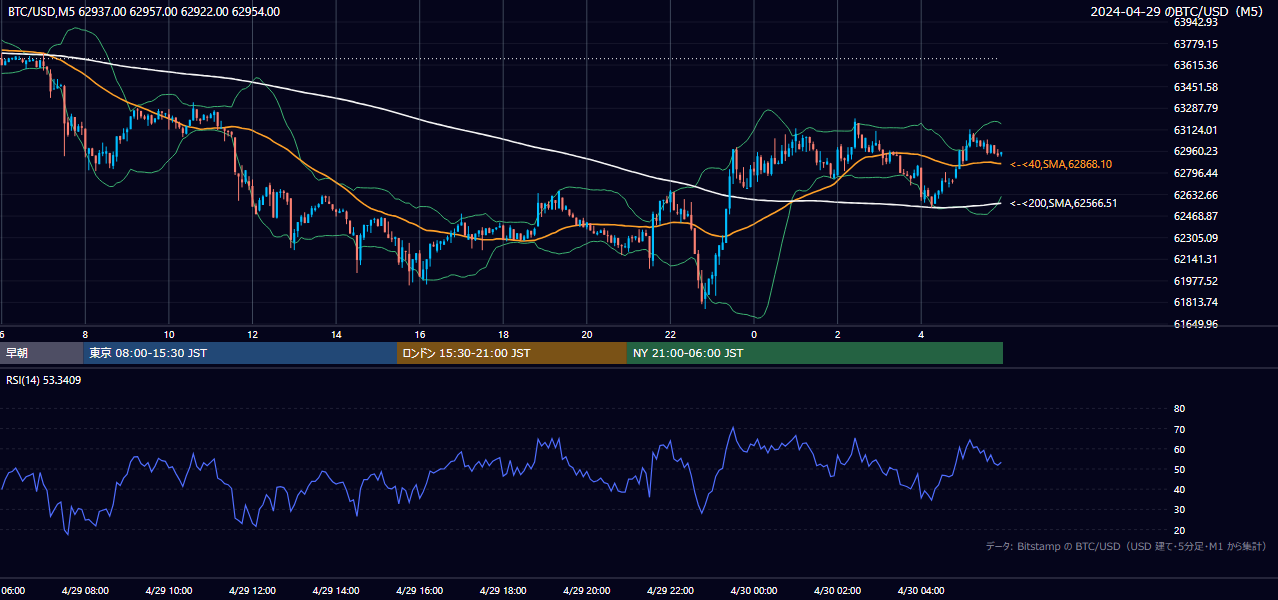Click the RSI axis level 60
The width and height of the screenshot is (1278, 600).
(1179, 449)
